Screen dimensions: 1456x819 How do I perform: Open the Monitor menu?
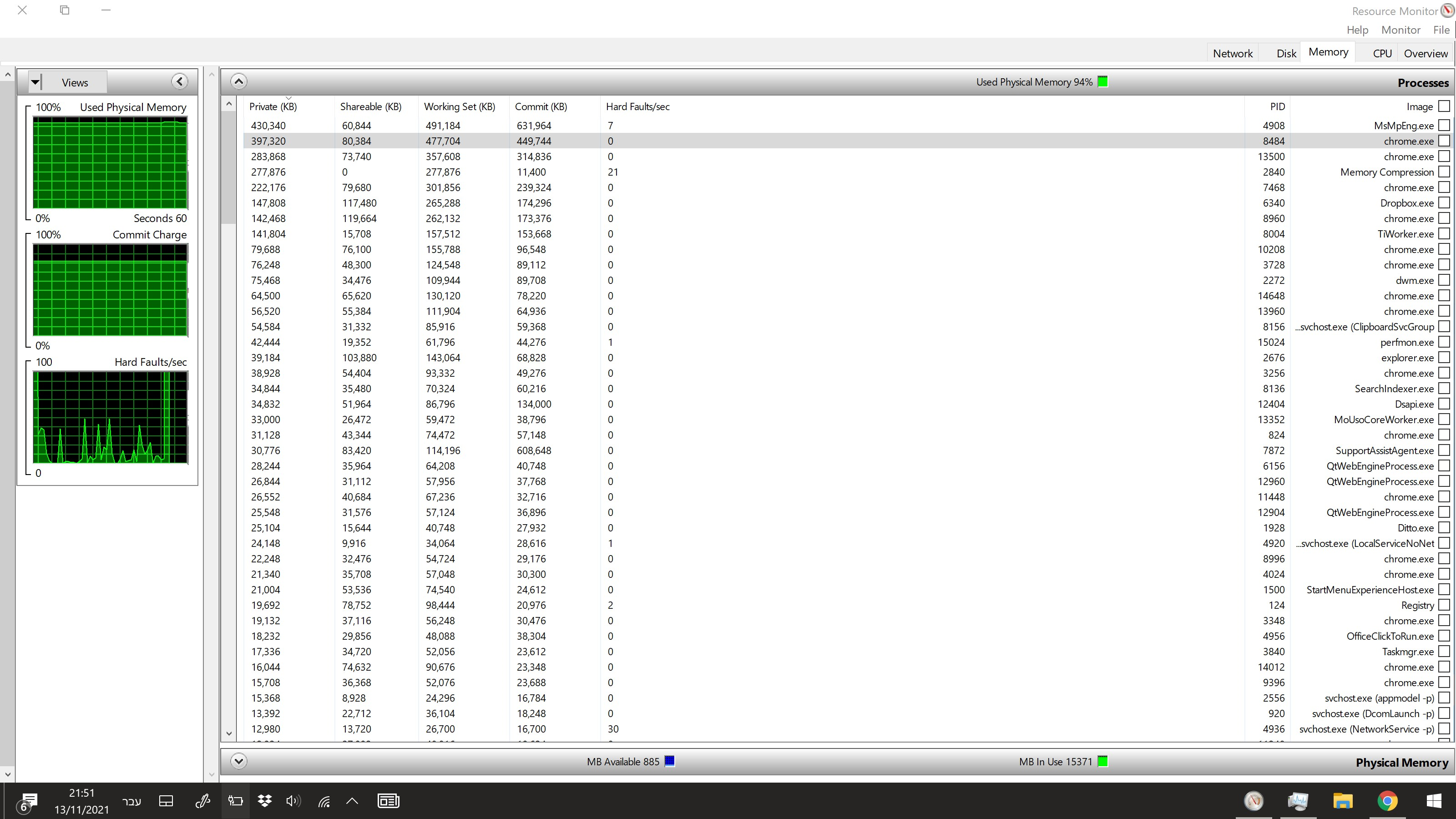tap(1400, 30)
